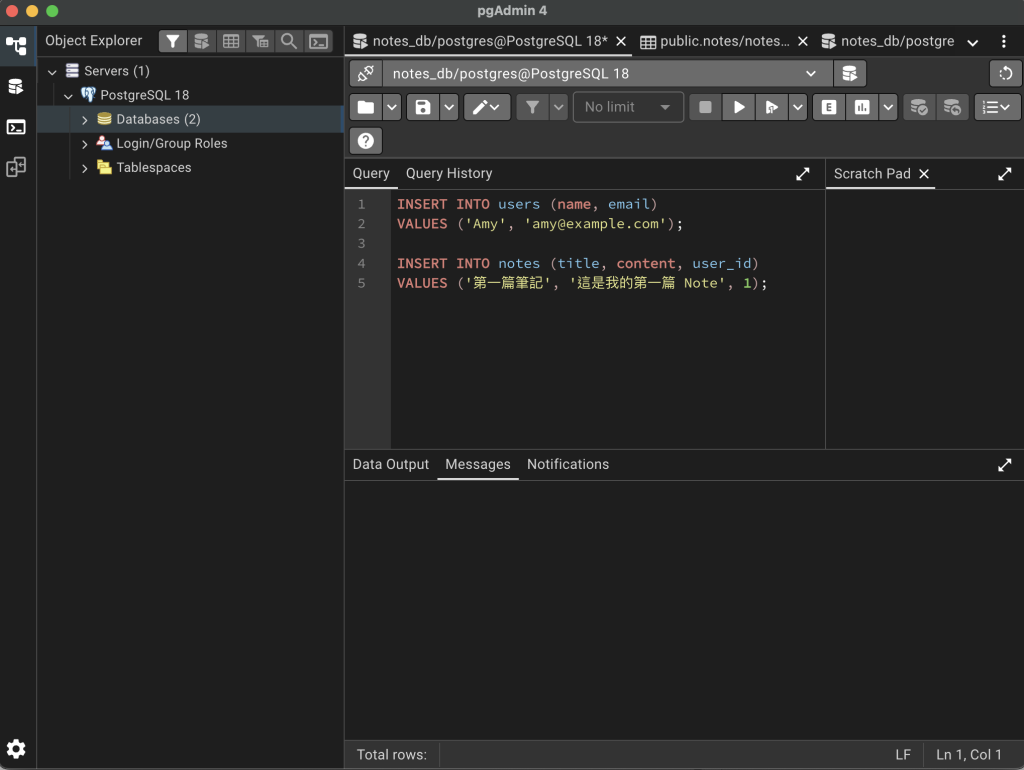This screenshot has height=770, width=1024.
Task: Open filter options dropdown arrow
Action: (x=558, y=107)
